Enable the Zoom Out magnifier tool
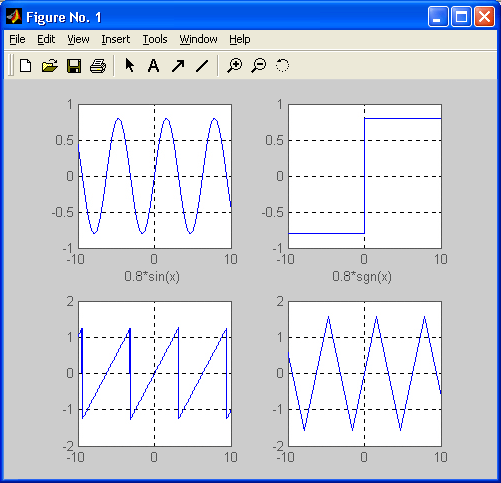This screenshot has height=483, width=501. [259, 65]
